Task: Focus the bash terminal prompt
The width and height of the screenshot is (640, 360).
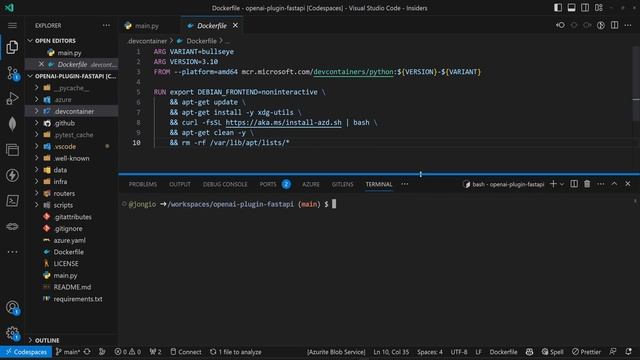Action: (x=334, y=204)
